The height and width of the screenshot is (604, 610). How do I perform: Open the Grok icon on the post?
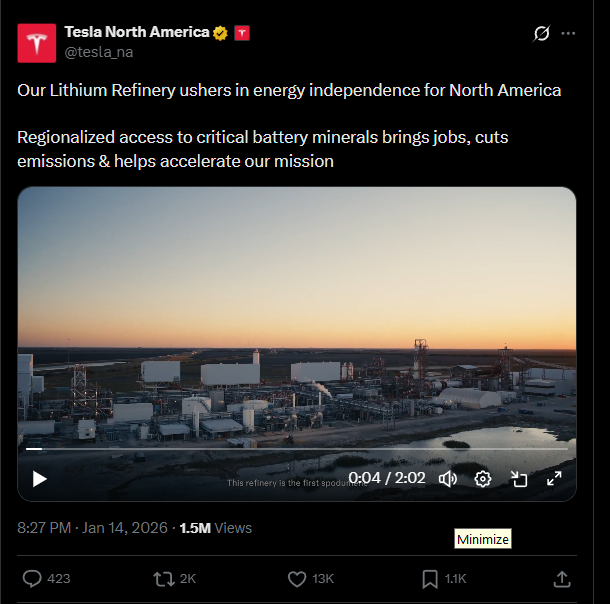click(541, 33)
